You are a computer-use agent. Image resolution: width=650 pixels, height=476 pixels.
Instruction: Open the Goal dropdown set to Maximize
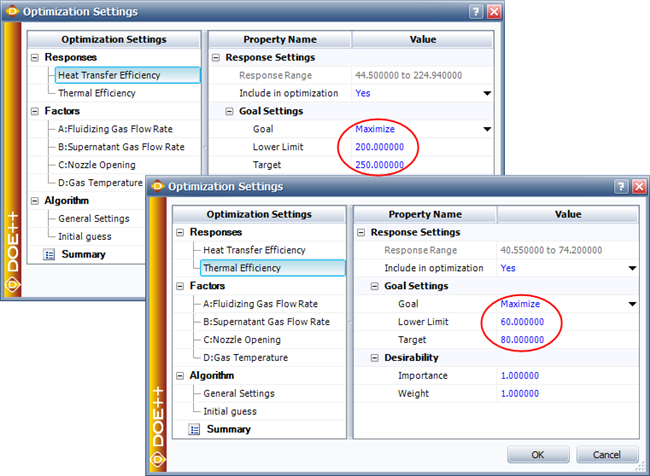point(631,304)
